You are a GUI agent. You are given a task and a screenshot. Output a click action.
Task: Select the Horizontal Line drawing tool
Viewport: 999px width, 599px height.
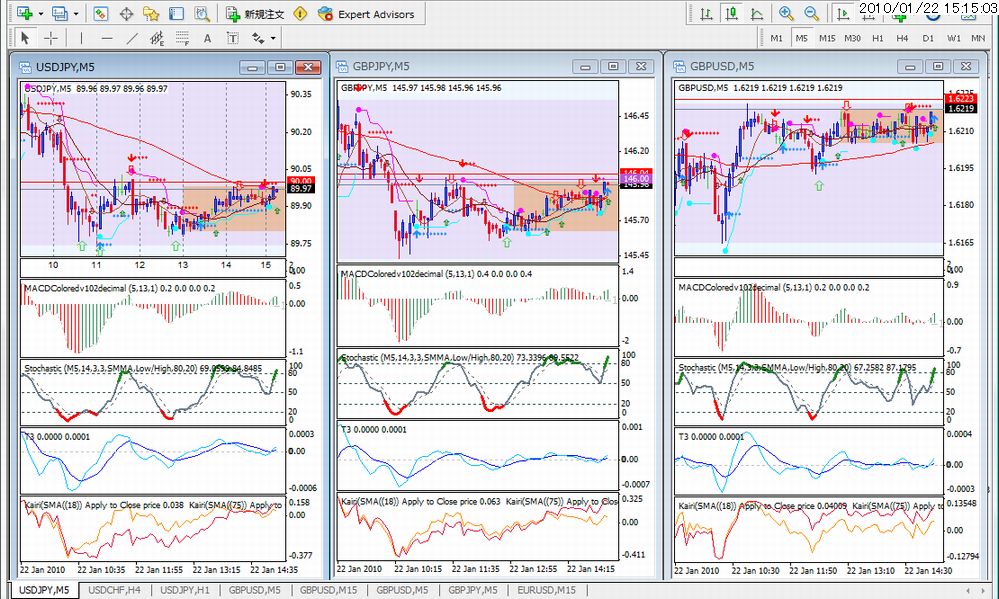point(106,38)
